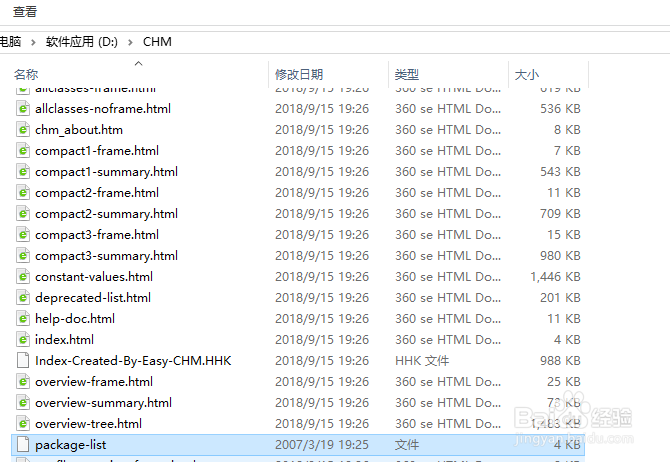Click the 980 KB size value
The width and height of the screenshot is (670, 462).
[x=560, y=256]
